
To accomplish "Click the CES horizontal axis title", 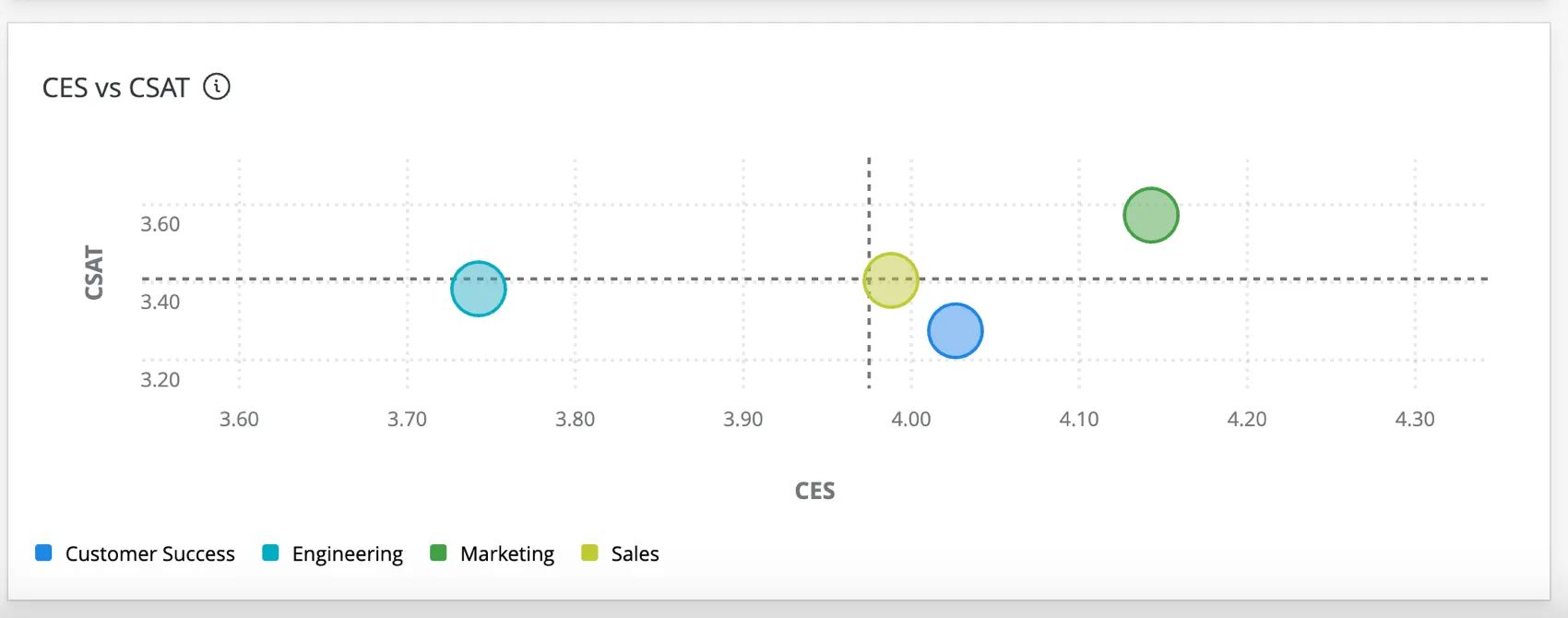I will click(814, 491).
